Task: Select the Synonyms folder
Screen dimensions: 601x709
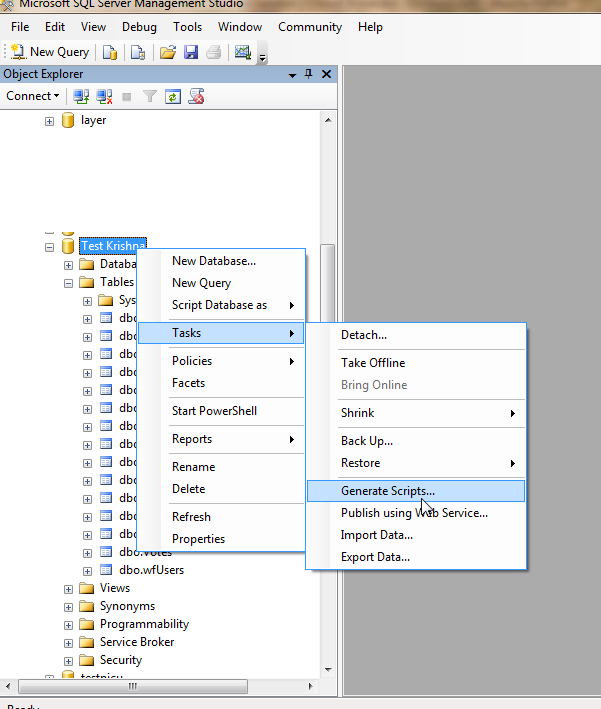Action: (x=127, y=606)
